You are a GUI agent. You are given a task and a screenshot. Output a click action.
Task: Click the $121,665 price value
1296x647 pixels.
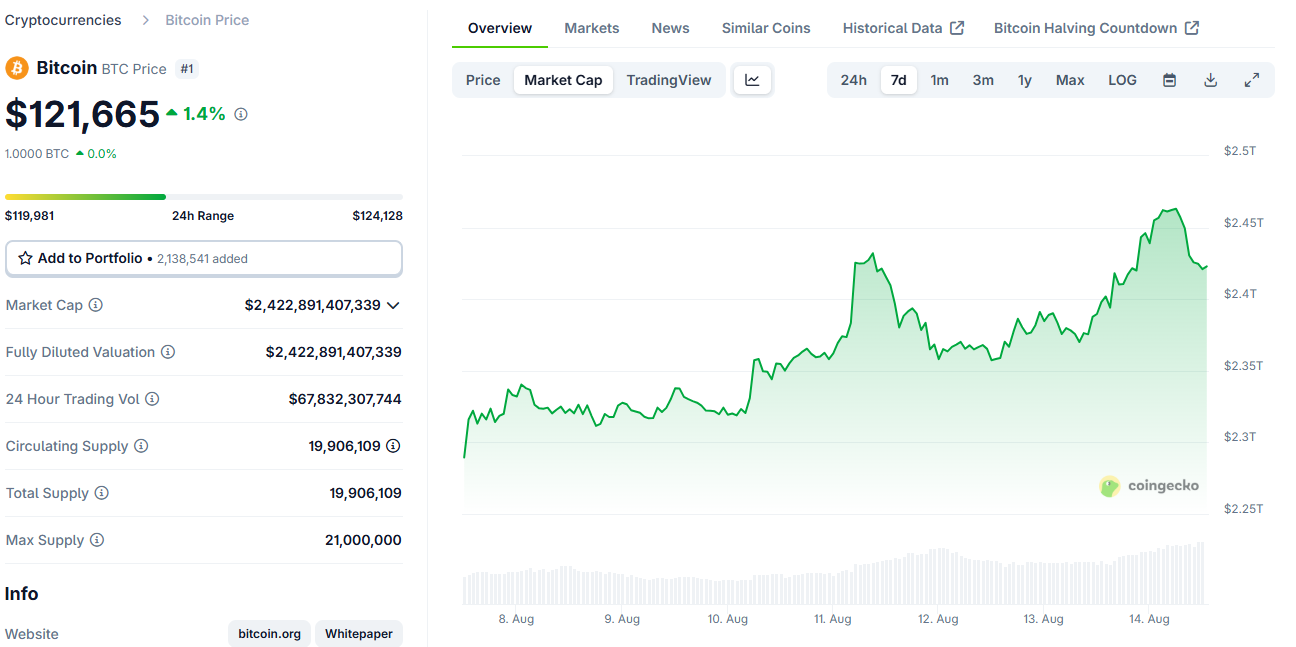82,114
